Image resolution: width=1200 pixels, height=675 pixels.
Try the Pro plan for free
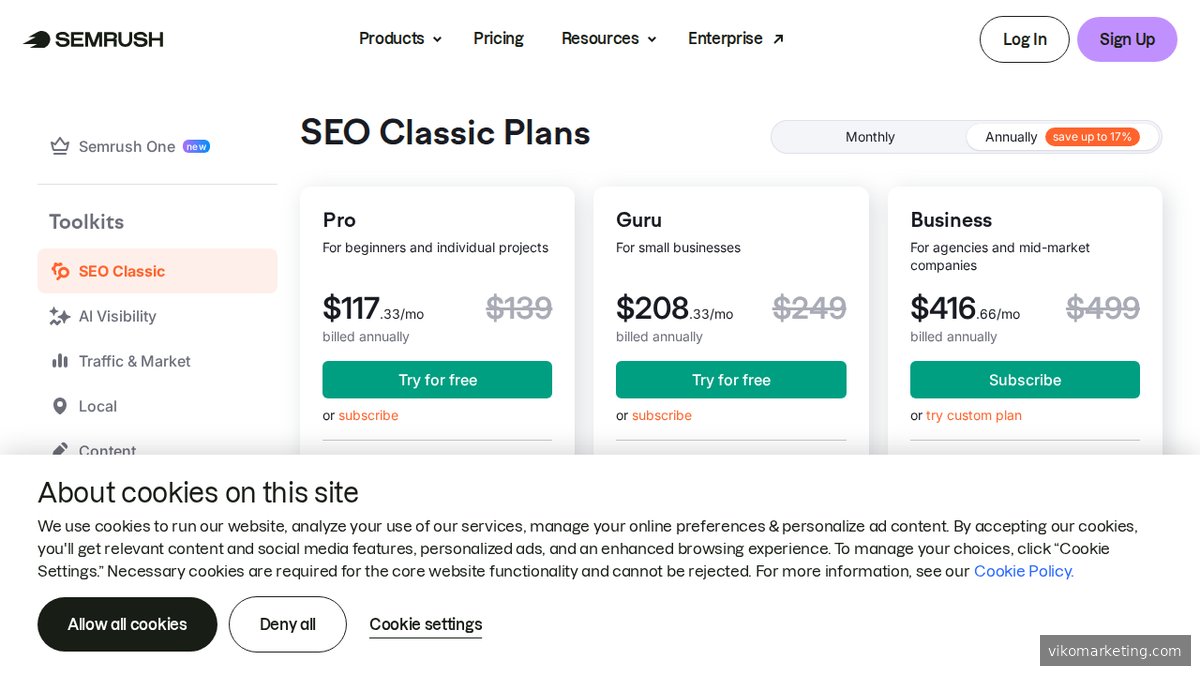click(x=437, y=380)
